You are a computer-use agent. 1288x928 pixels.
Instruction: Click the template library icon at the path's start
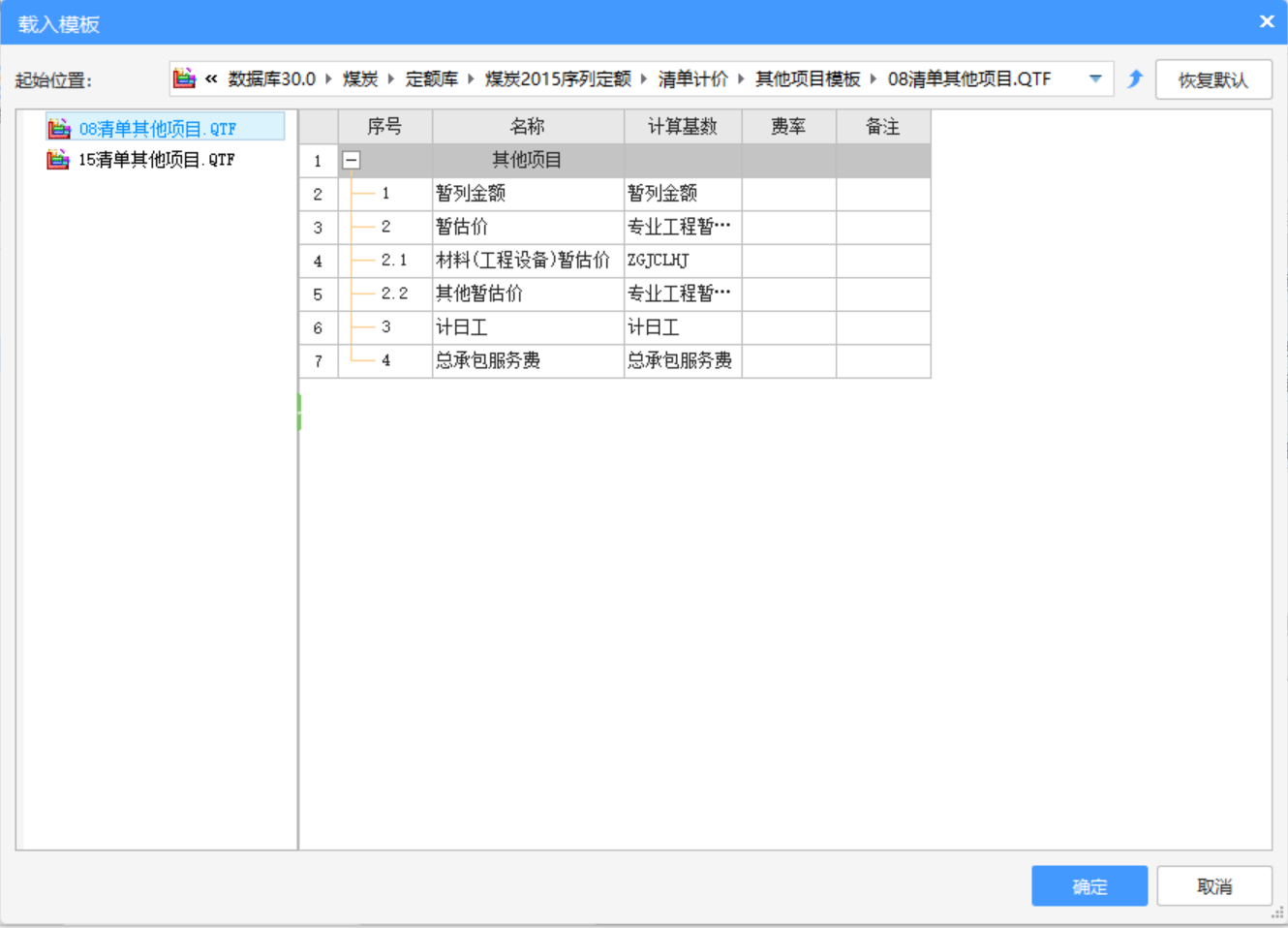185,79
